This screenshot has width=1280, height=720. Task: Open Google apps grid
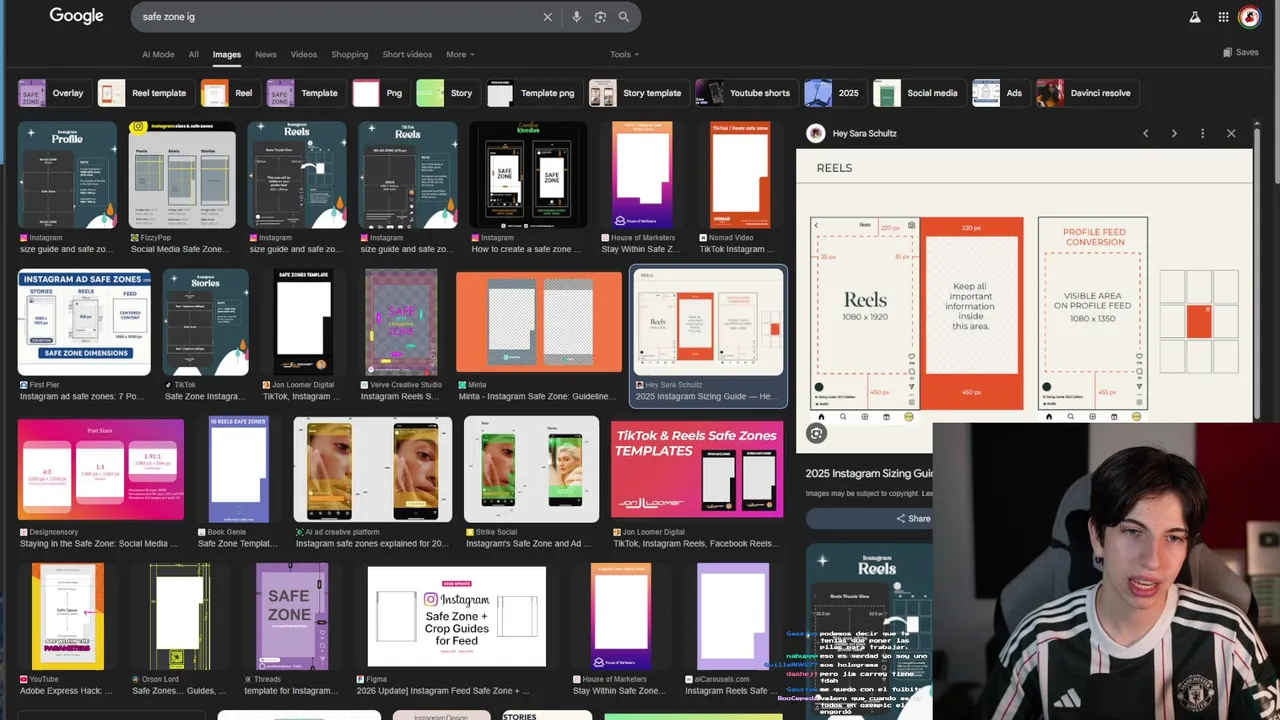point(1223,17)
